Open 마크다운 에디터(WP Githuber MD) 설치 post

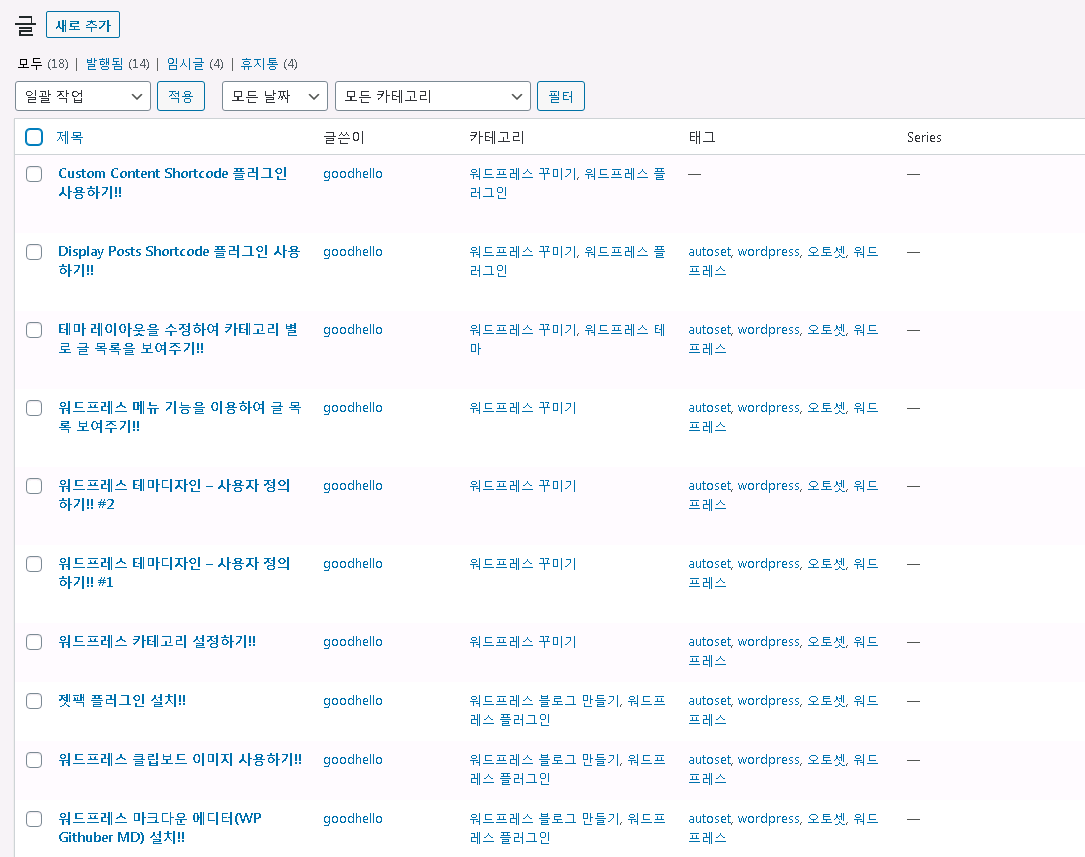[160, 827]
